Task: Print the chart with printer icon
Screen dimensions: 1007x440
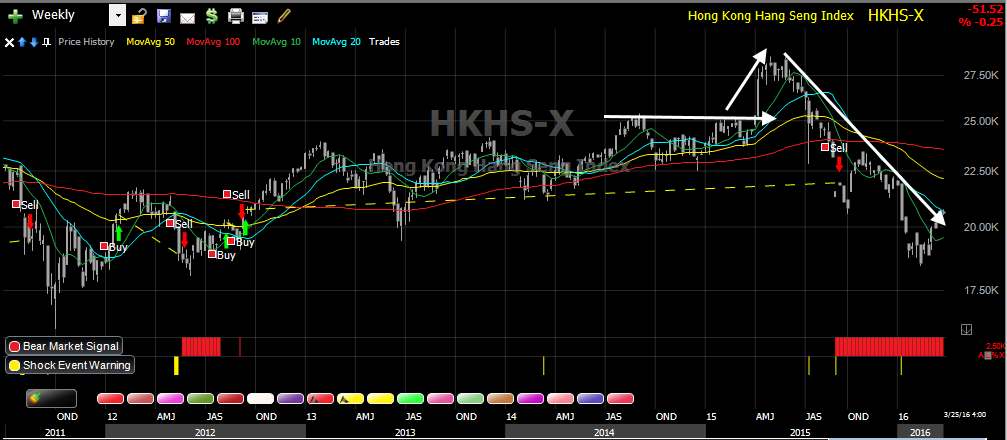Action: pos(236,16)
